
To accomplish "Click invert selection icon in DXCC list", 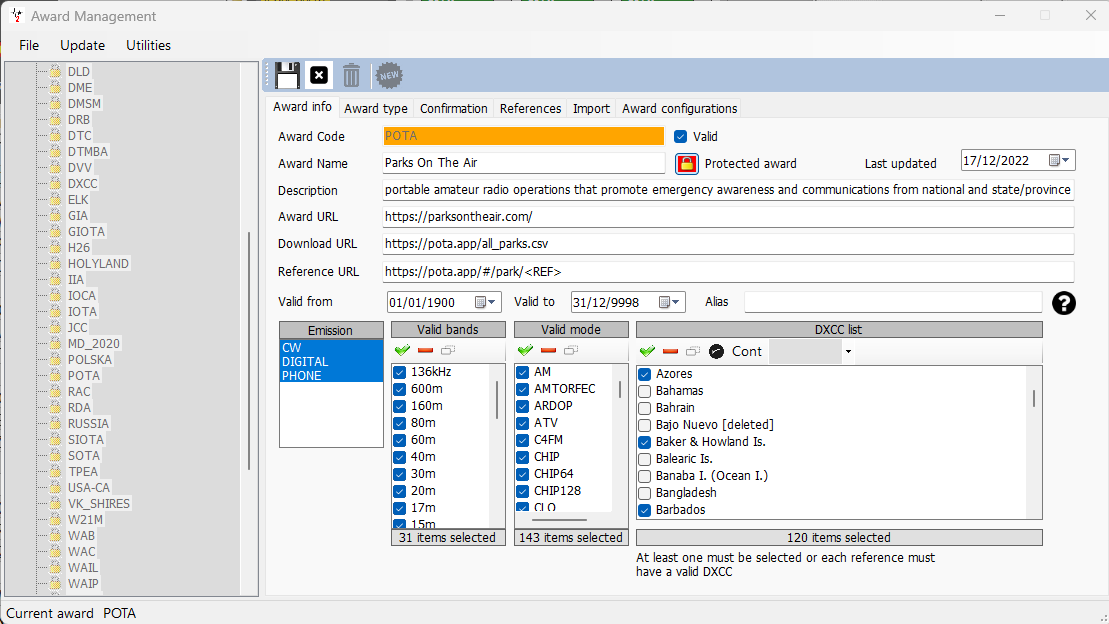I will [693, 351].
